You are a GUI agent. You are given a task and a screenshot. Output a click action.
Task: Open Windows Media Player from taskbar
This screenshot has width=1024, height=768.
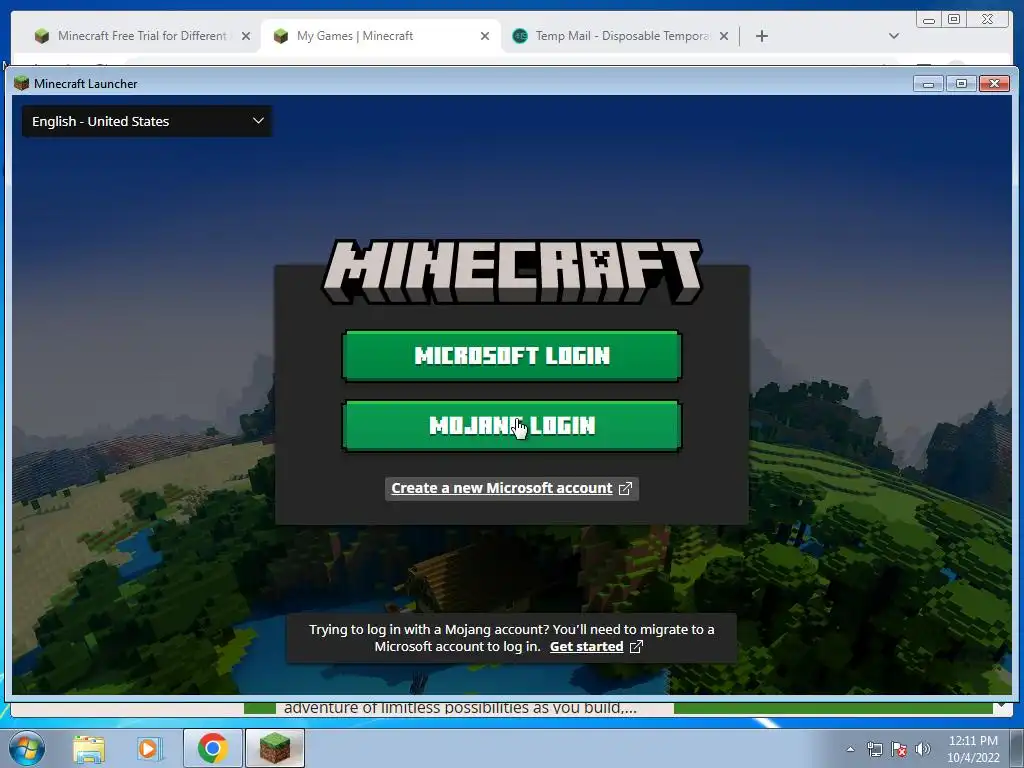tap(149, 748)
